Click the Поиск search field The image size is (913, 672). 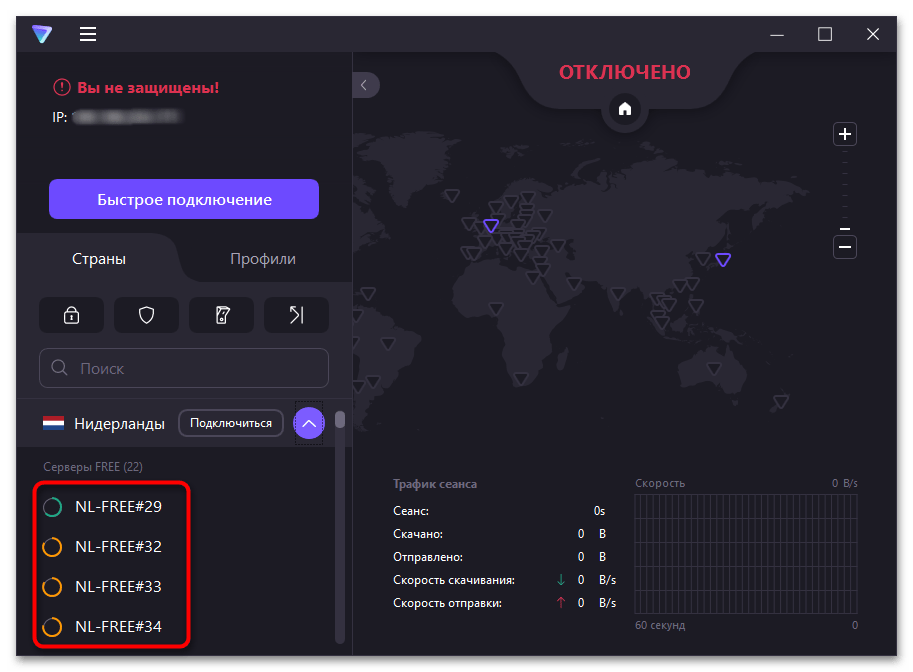pyautogui.click(x=184, y=368)
